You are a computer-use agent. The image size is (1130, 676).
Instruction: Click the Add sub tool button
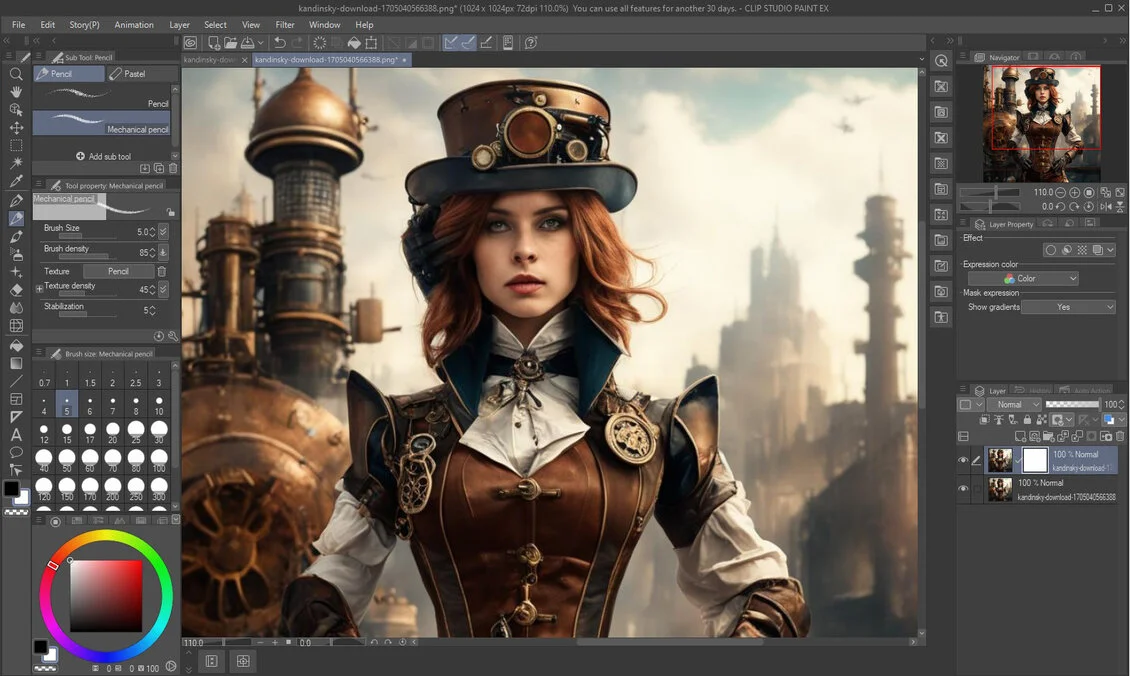103,156
